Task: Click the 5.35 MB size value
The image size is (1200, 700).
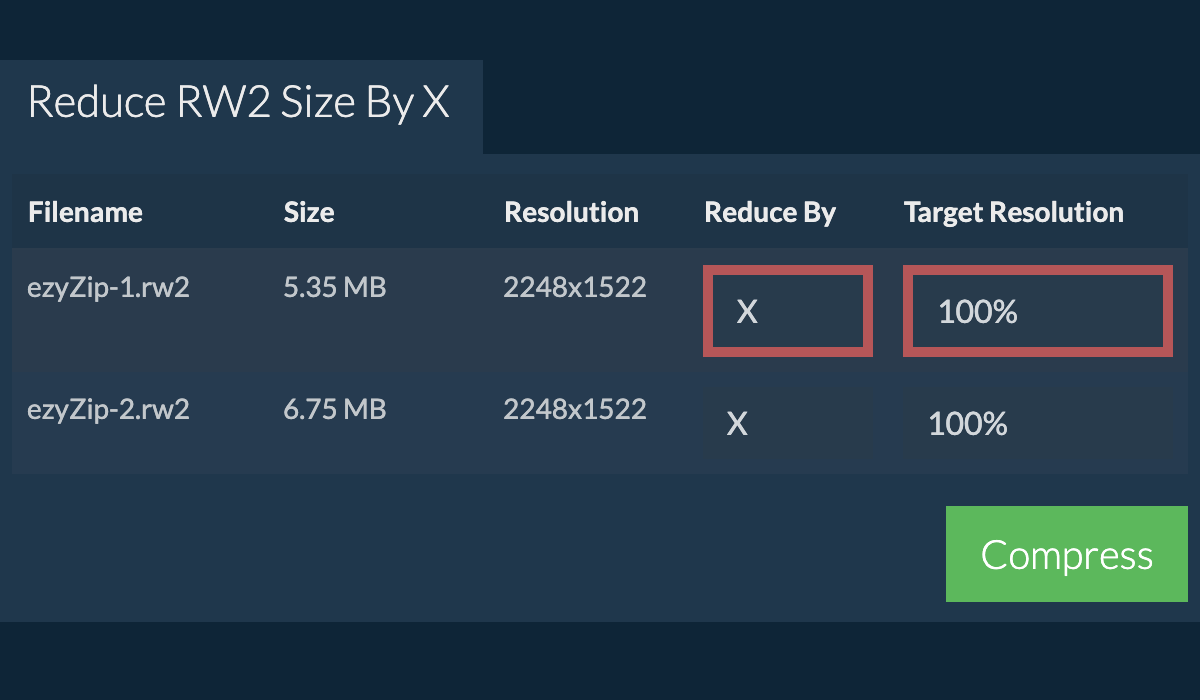Action: tap(335, 287)
